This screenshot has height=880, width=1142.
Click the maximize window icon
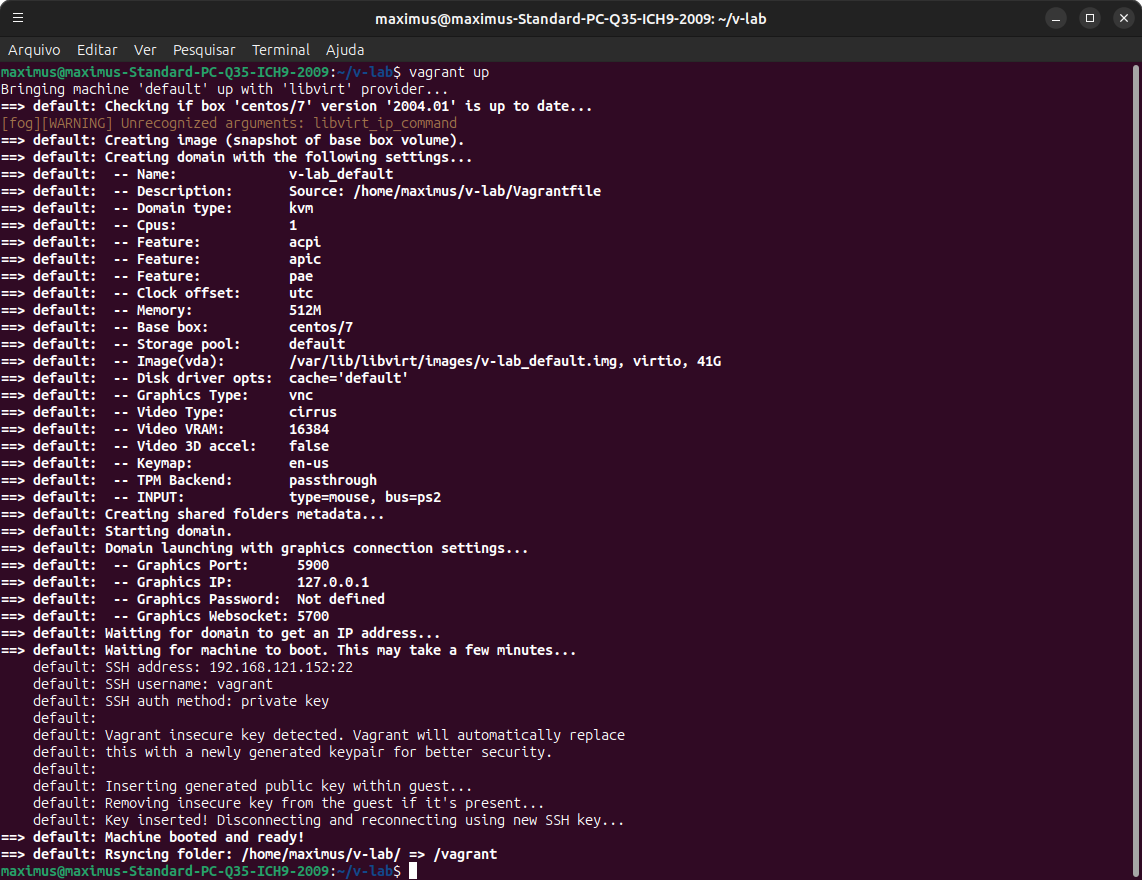pos(1090,17)
